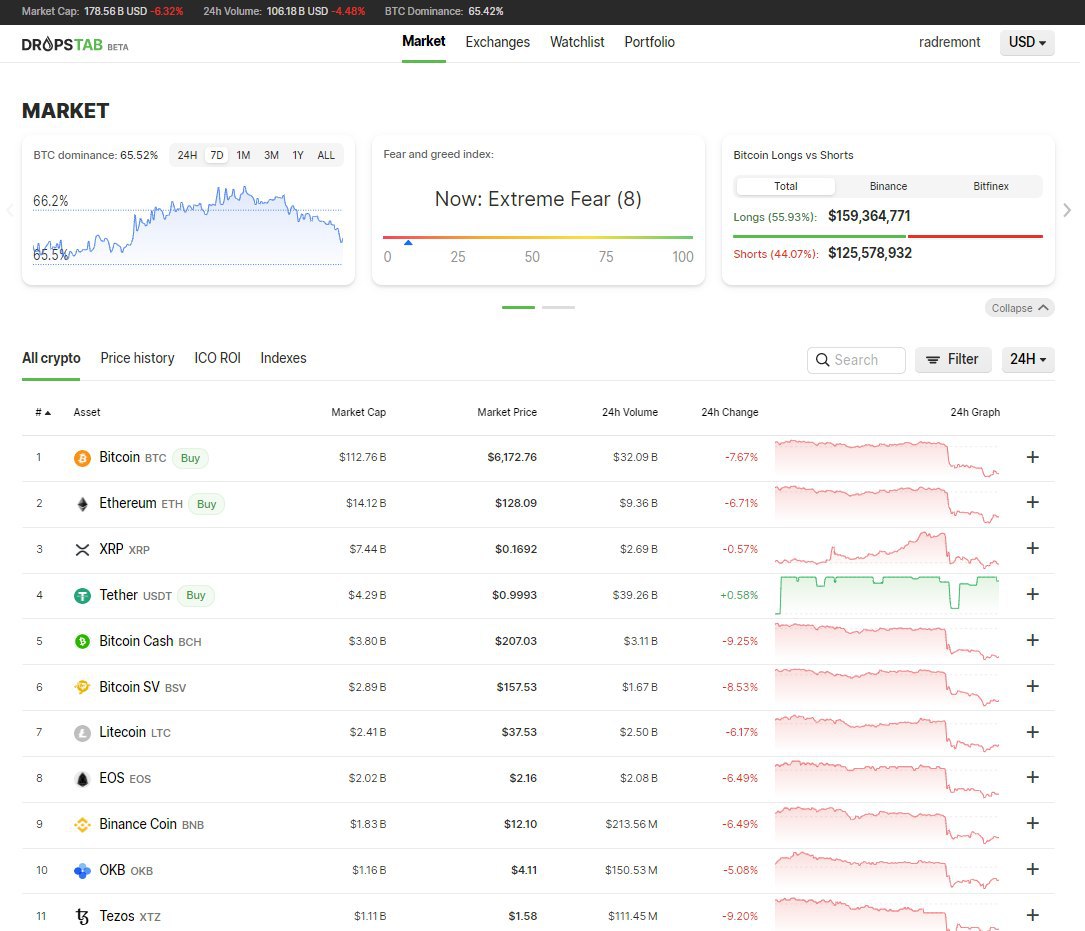Open the USD currency dropdown

click(1027, 42)
